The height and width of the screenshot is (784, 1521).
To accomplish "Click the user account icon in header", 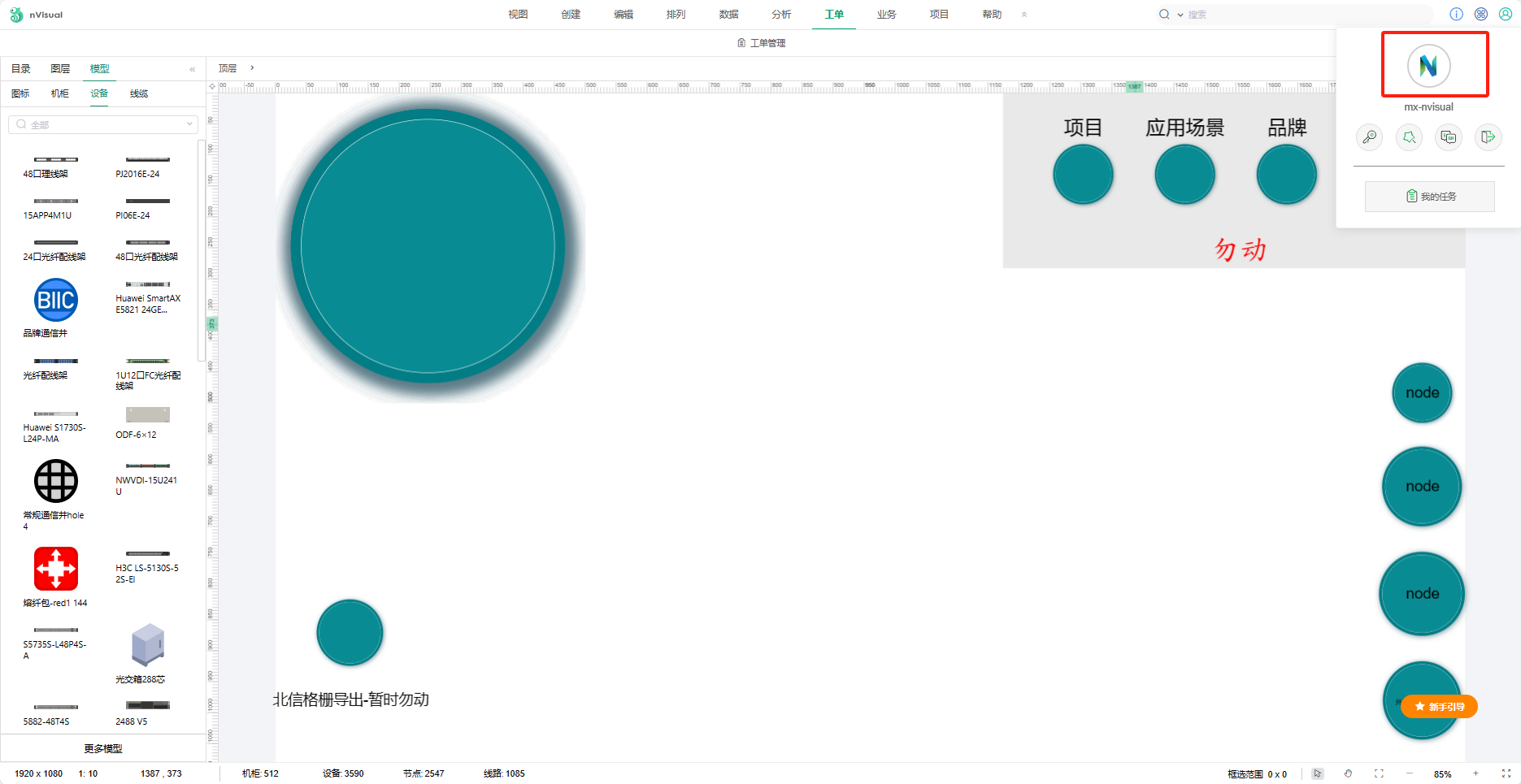I will (1506, 14).
